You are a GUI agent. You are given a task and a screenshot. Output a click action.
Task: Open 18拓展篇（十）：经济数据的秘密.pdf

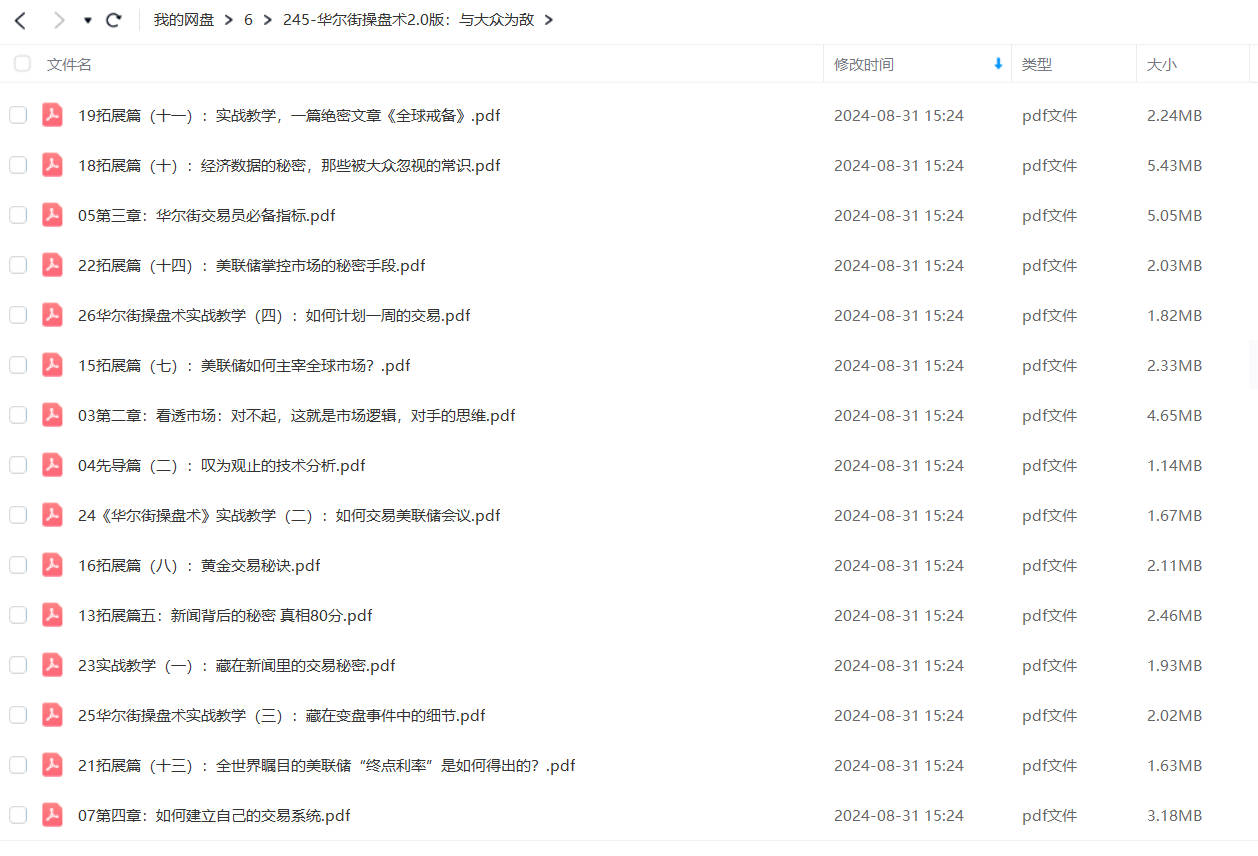(289, 165)
